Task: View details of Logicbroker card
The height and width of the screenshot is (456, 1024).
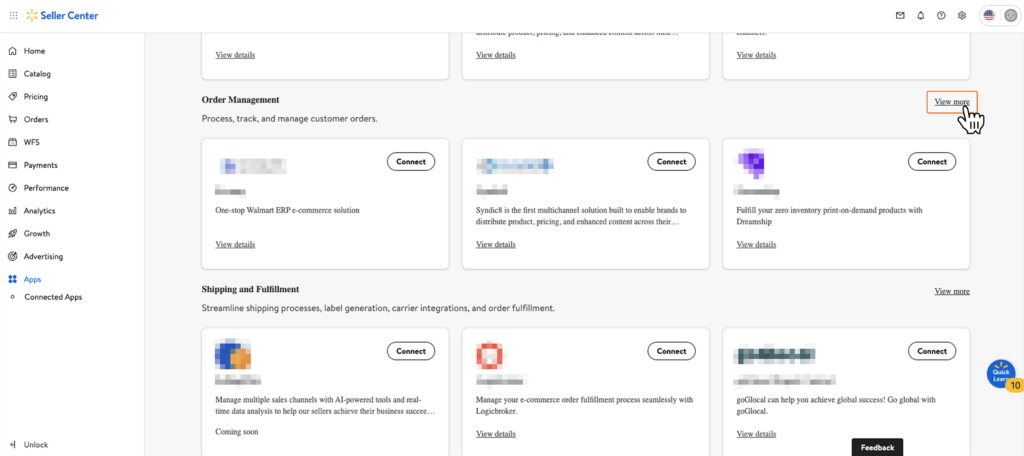Action: 496,434
